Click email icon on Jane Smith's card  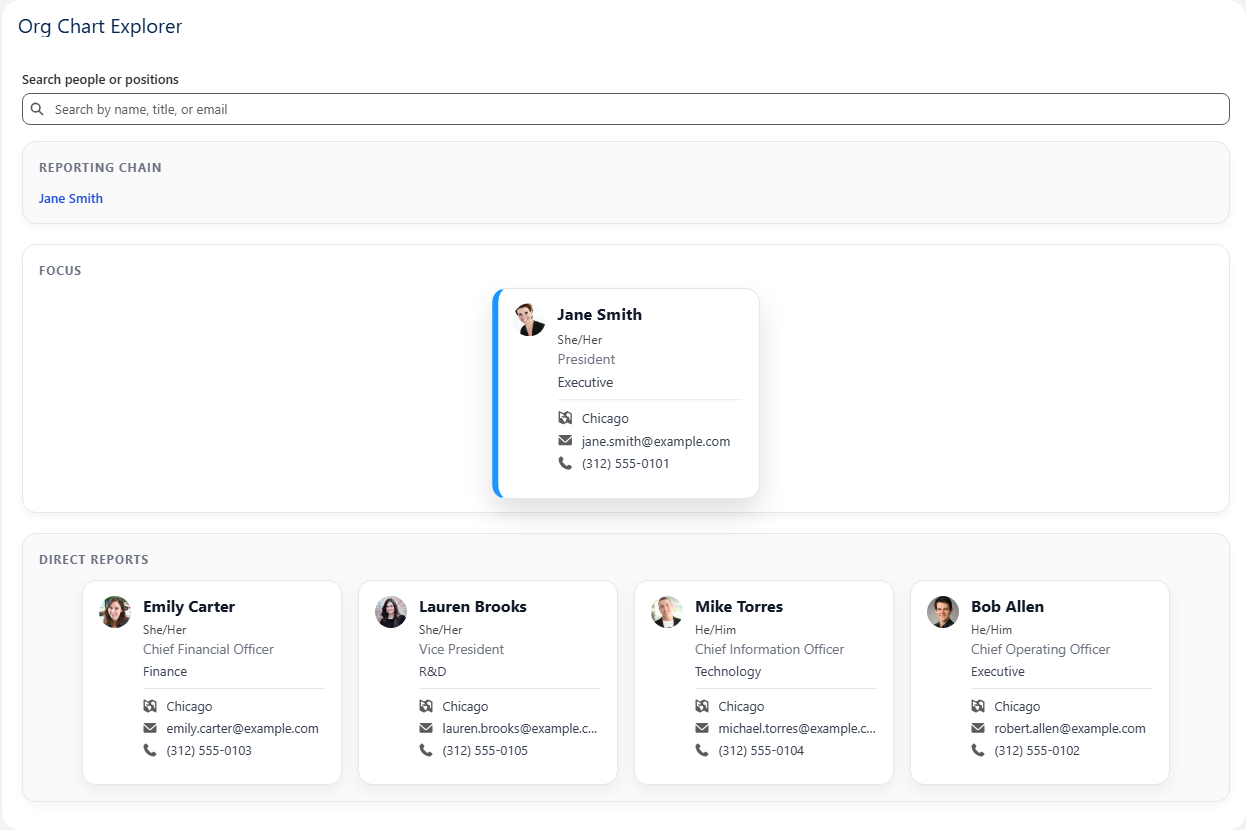coord(565,441)
